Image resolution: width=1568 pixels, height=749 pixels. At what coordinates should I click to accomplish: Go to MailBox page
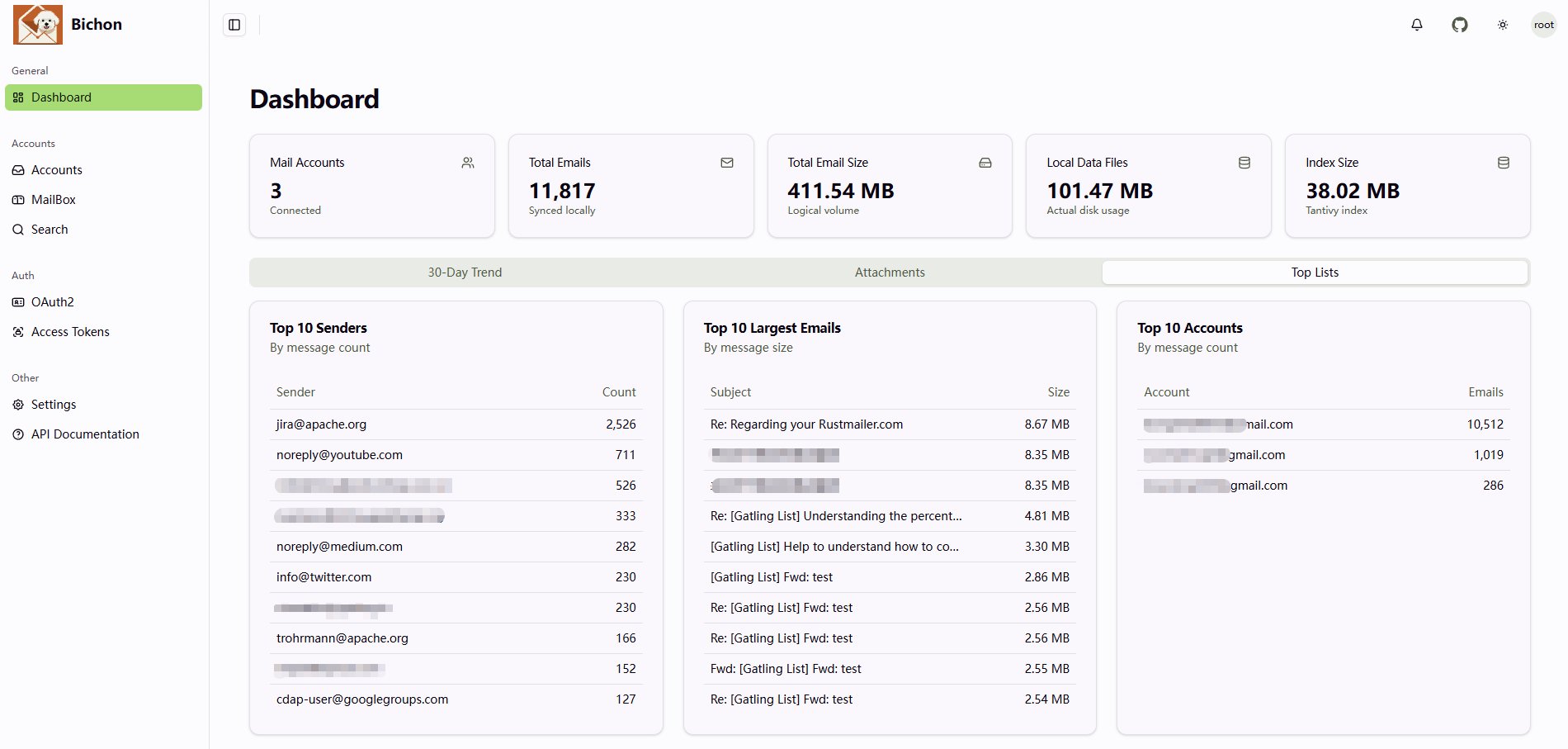point(53,200)
